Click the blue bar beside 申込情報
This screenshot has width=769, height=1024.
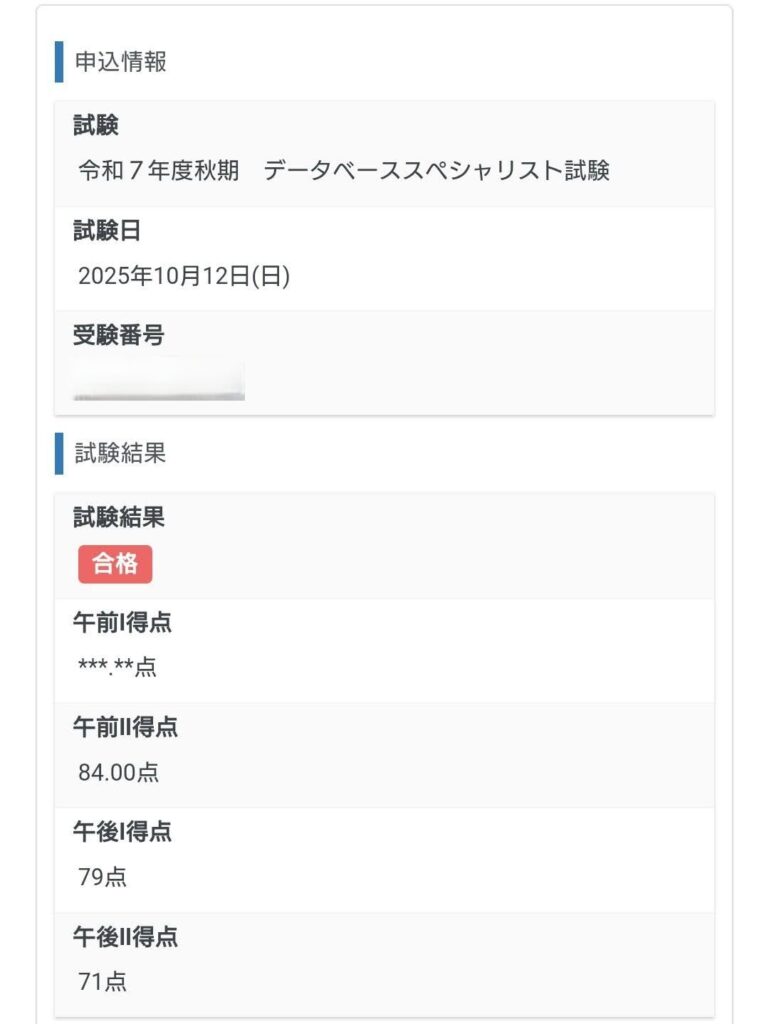coord(59,62)
